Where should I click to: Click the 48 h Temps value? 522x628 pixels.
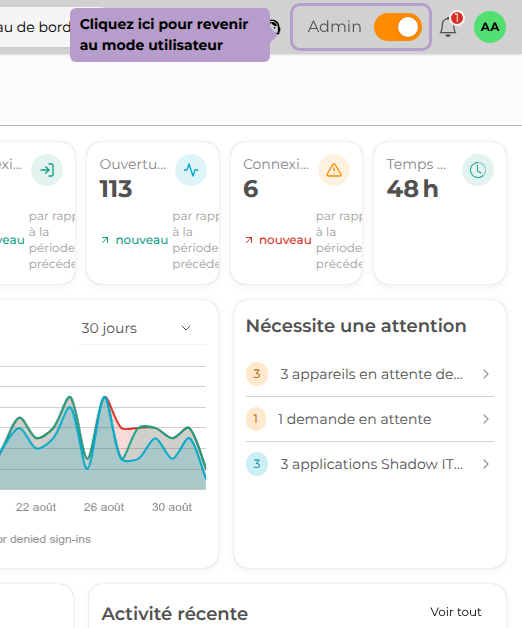(413, 189)
